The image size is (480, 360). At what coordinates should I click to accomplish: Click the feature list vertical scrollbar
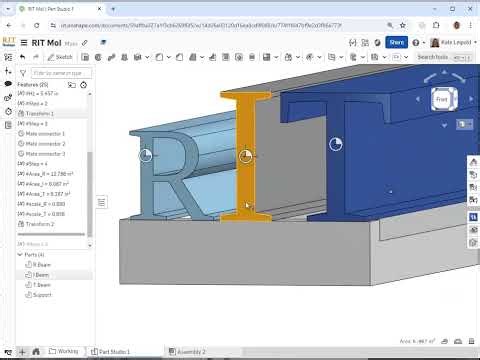click(89, 193)
